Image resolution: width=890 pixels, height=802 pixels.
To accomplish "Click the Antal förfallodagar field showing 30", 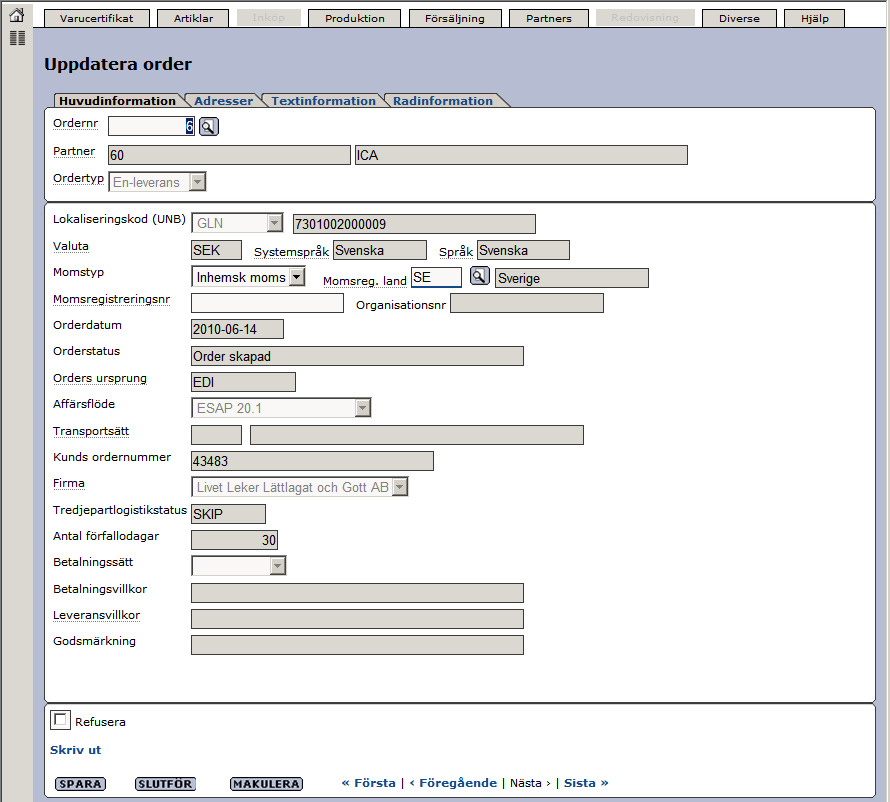I will point(234,540).
